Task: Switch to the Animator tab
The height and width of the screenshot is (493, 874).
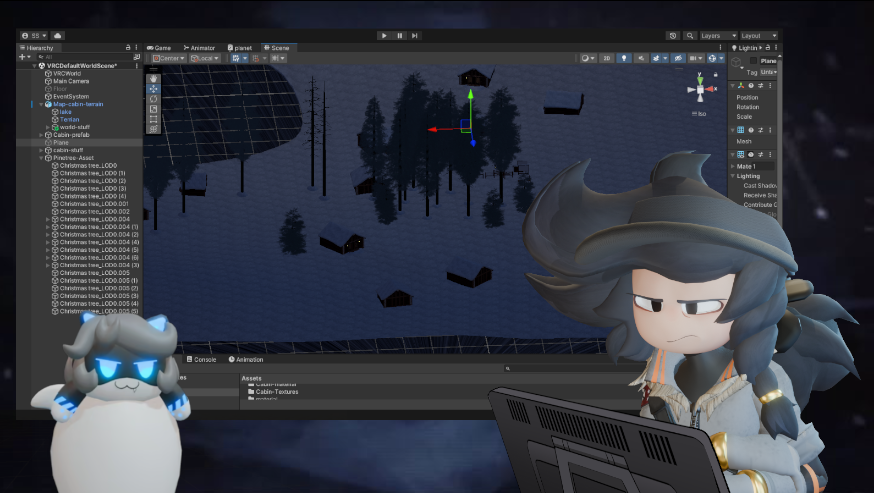Action: click(x=199, y=48)
